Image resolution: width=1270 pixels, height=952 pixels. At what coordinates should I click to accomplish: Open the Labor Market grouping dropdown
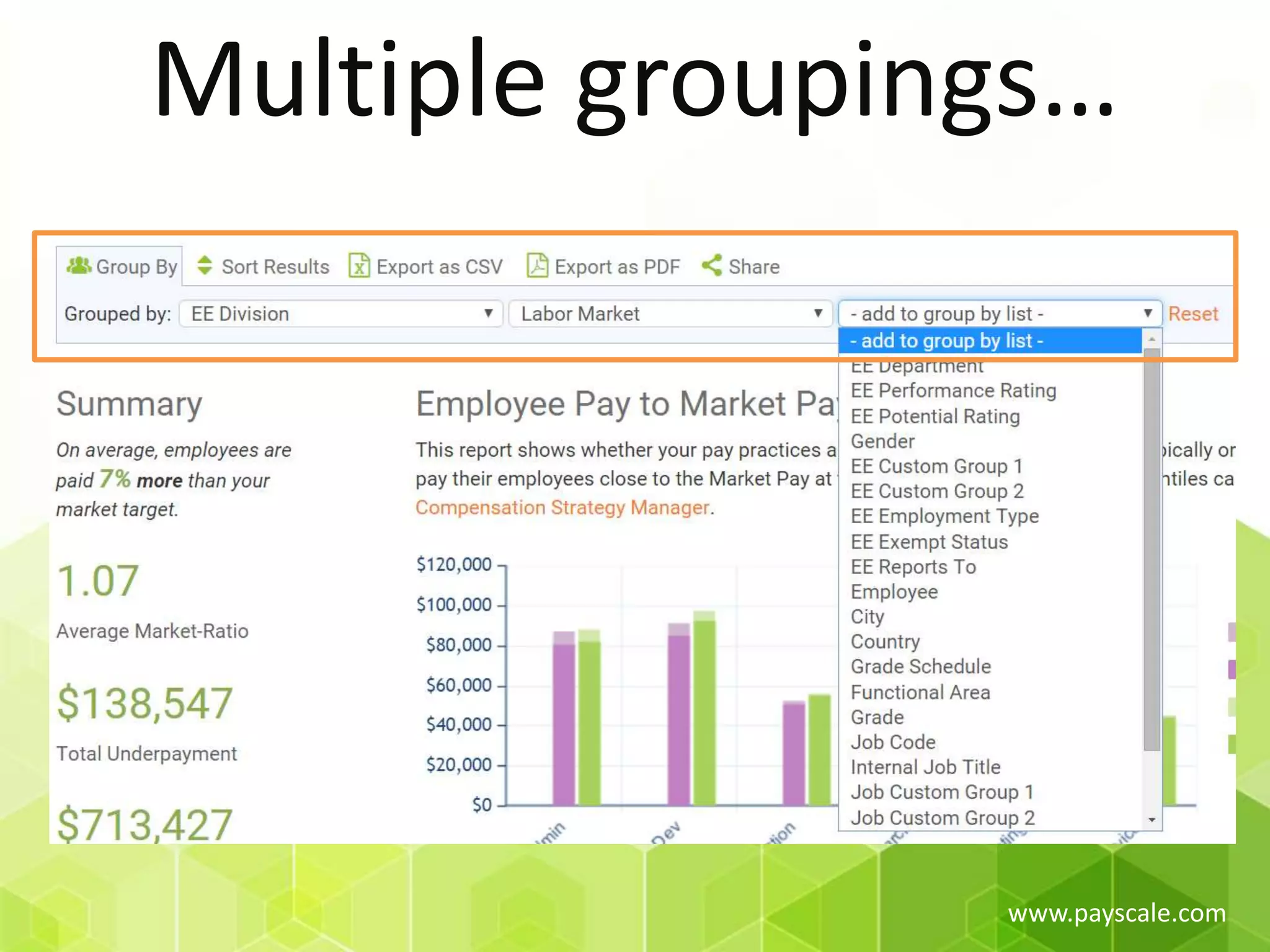(670, 314)
